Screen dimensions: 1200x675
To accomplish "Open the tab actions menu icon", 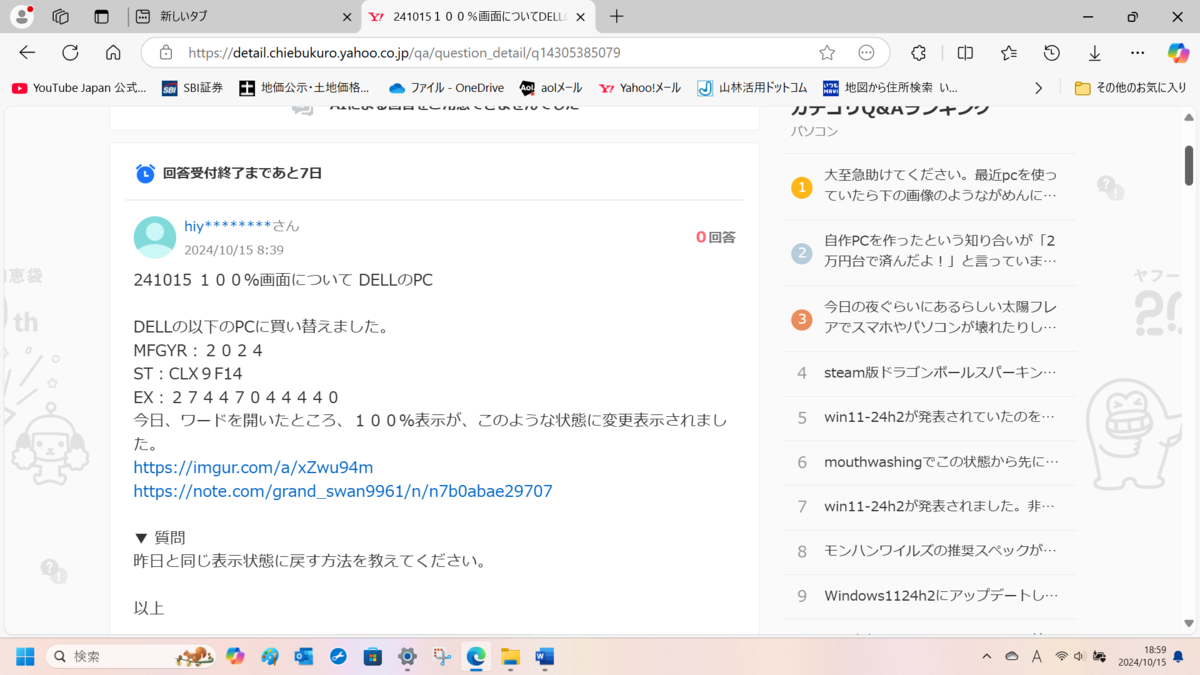I will coord(101,17).
